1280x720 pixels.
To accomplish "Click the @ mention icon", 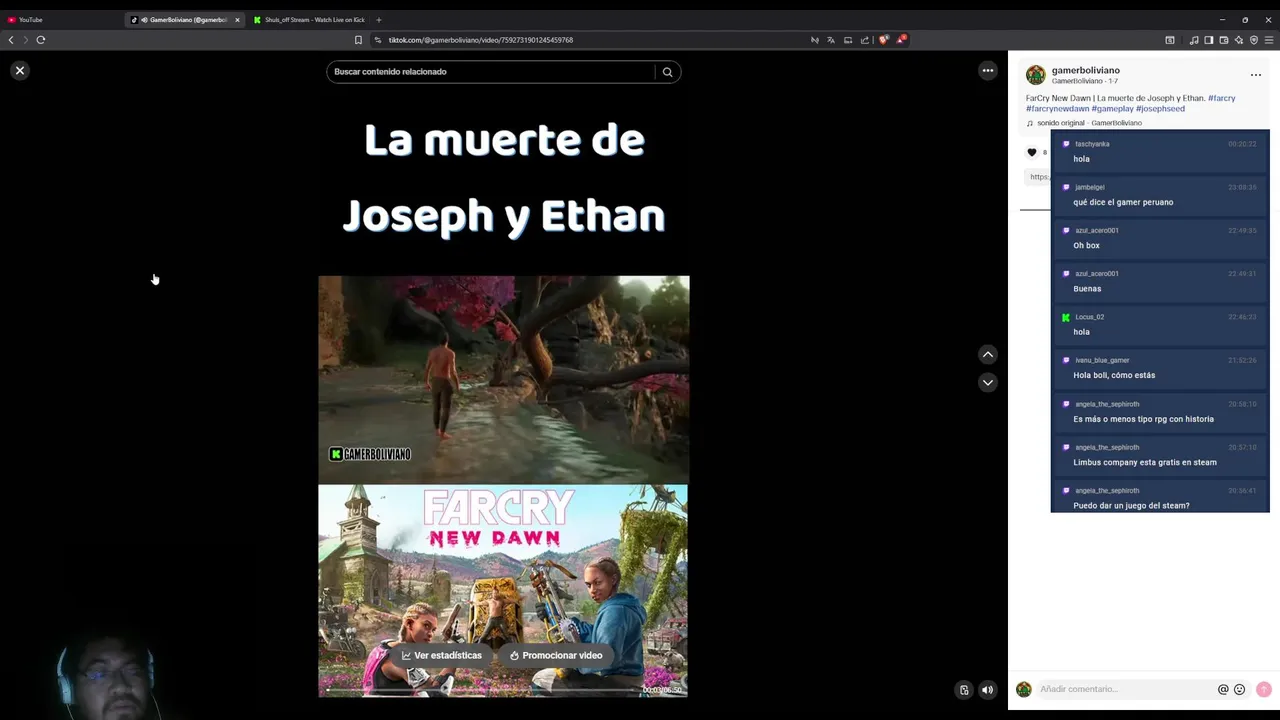I will click(x=1222, y=689).
